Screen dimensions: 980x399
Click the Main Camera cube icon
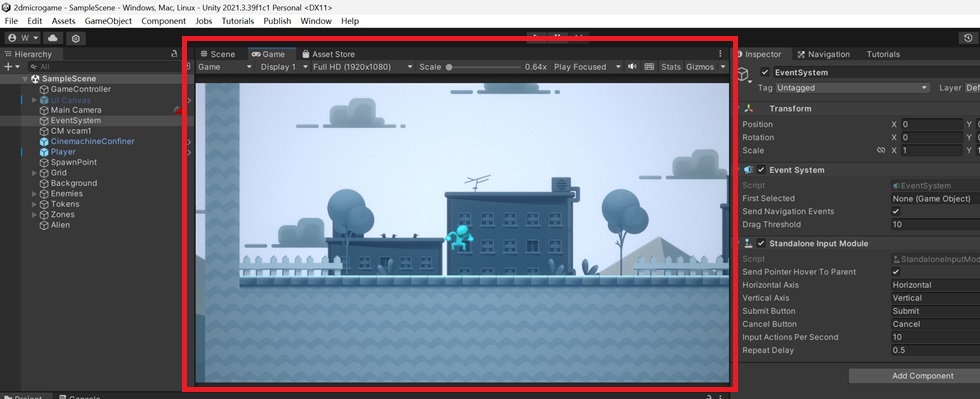coord(44,110)
